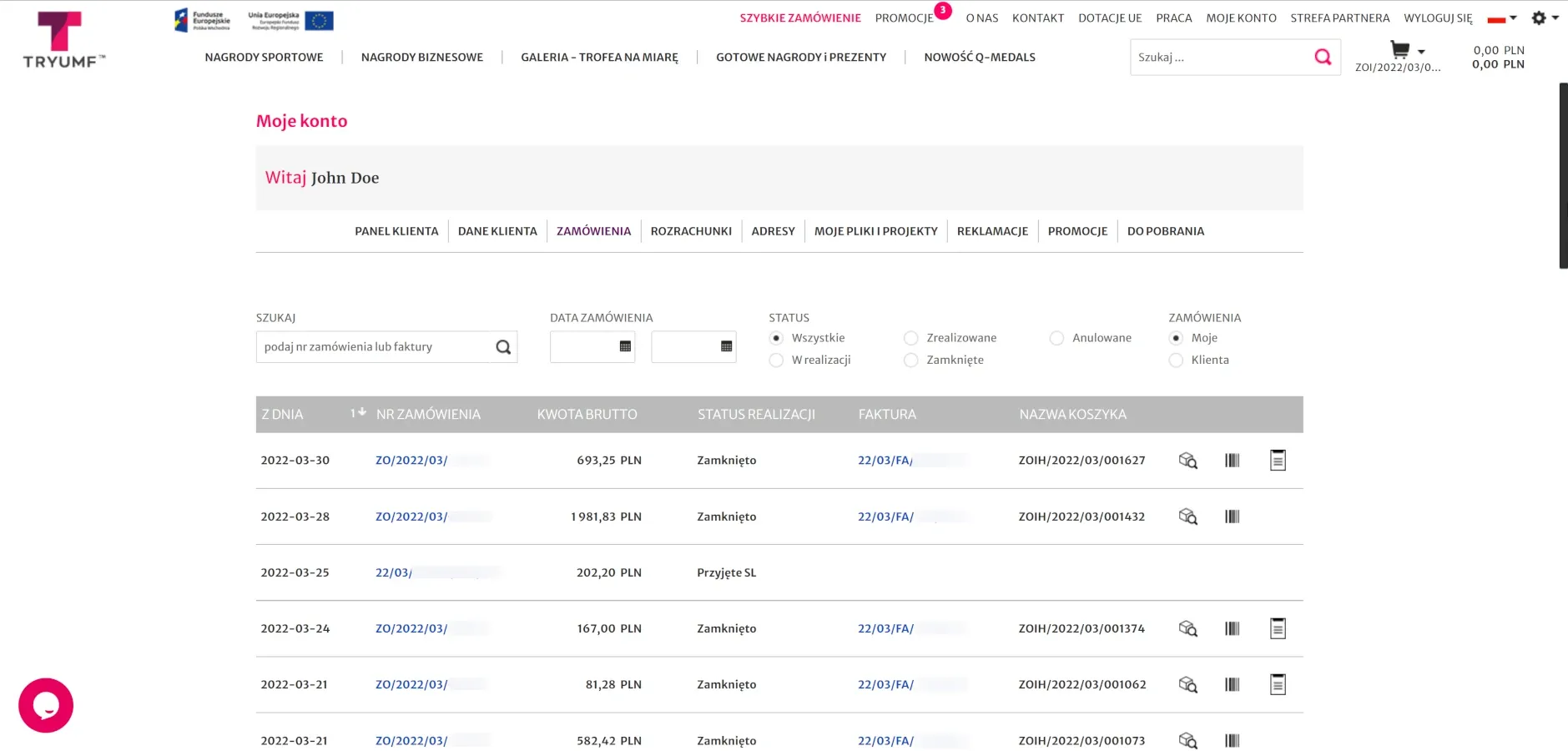Switch to the ROZRACHUNKI tab
Image resolution: width=1568 pixels, height=751 pixels.
click(x=691, y=231)
